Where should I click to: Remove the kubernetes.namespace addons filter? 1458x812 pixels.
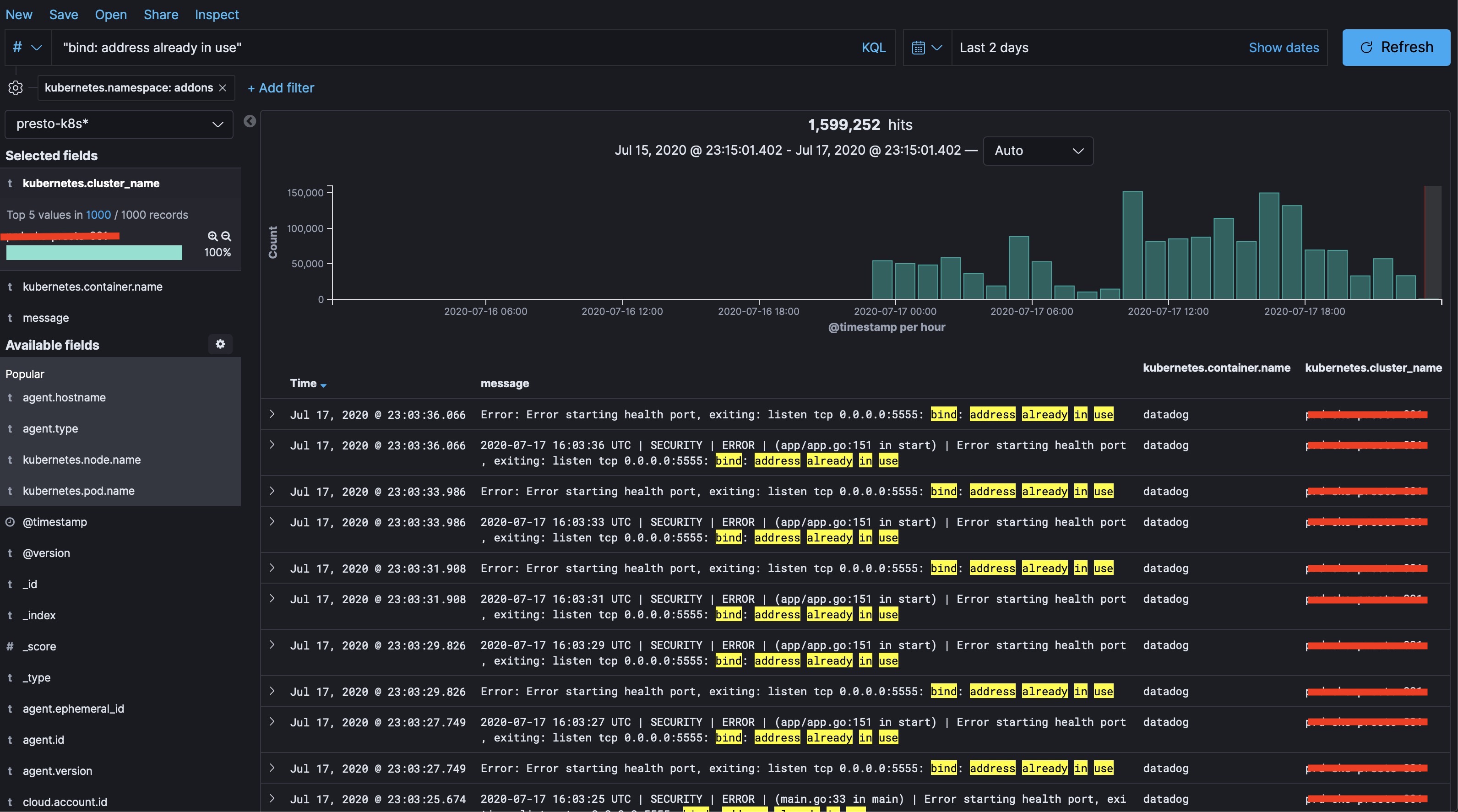[x=223, y=88]
